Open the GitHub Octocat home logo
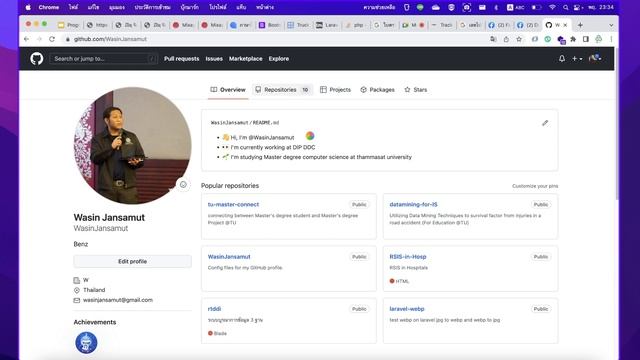 [x=37, y=59]
